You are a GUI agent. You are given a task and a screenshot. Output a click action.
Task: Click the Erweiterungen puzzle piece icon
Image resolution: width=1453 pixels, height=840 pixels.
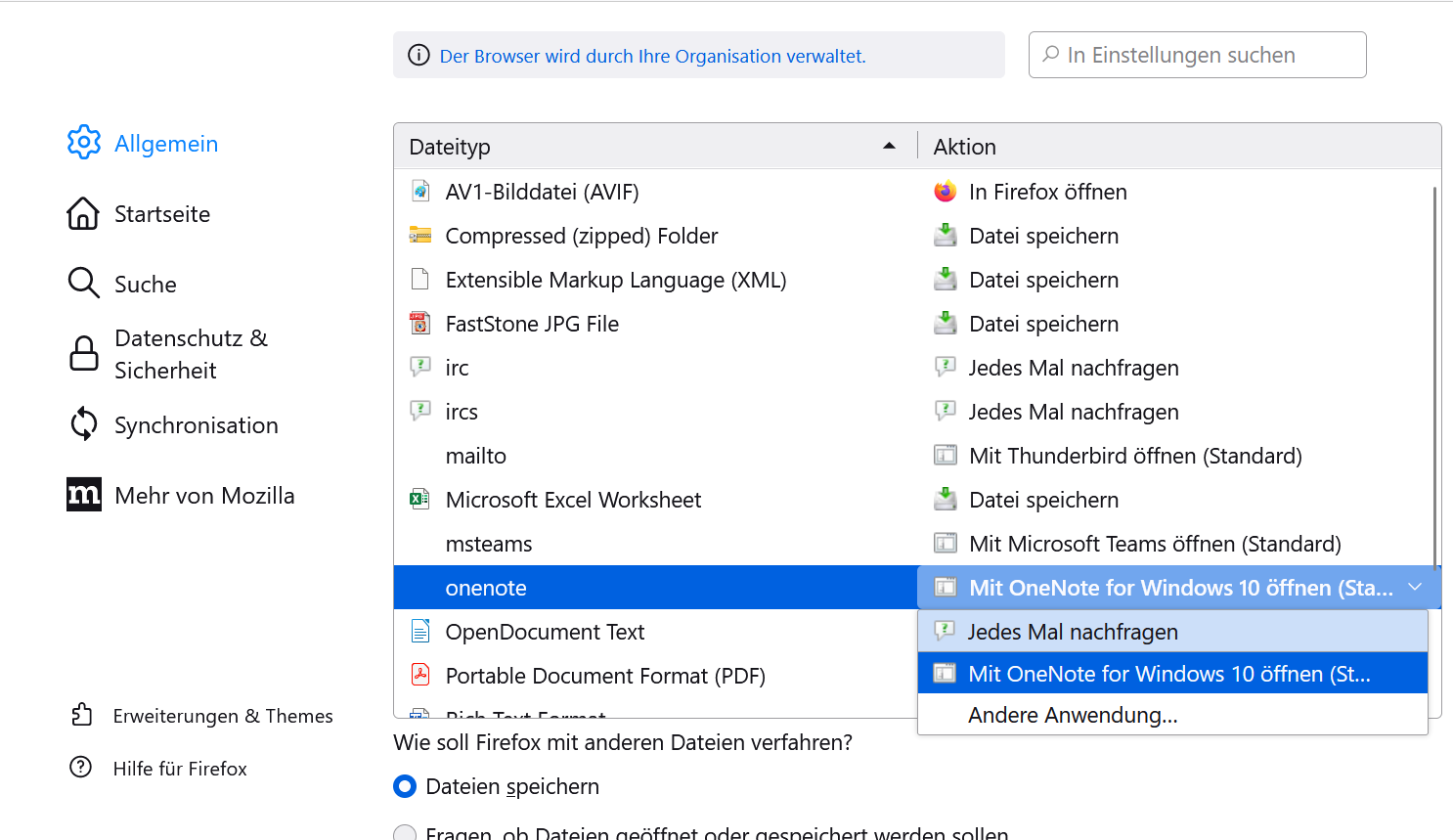point(82,715)
